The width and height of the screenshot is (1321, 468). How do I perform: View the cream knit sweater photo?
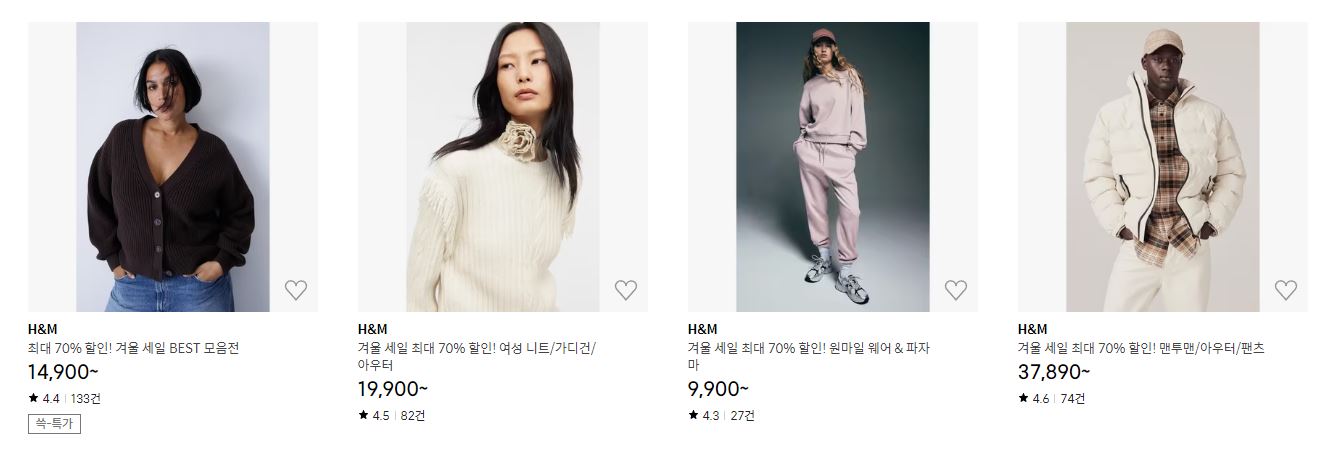(x=503, y=167)
